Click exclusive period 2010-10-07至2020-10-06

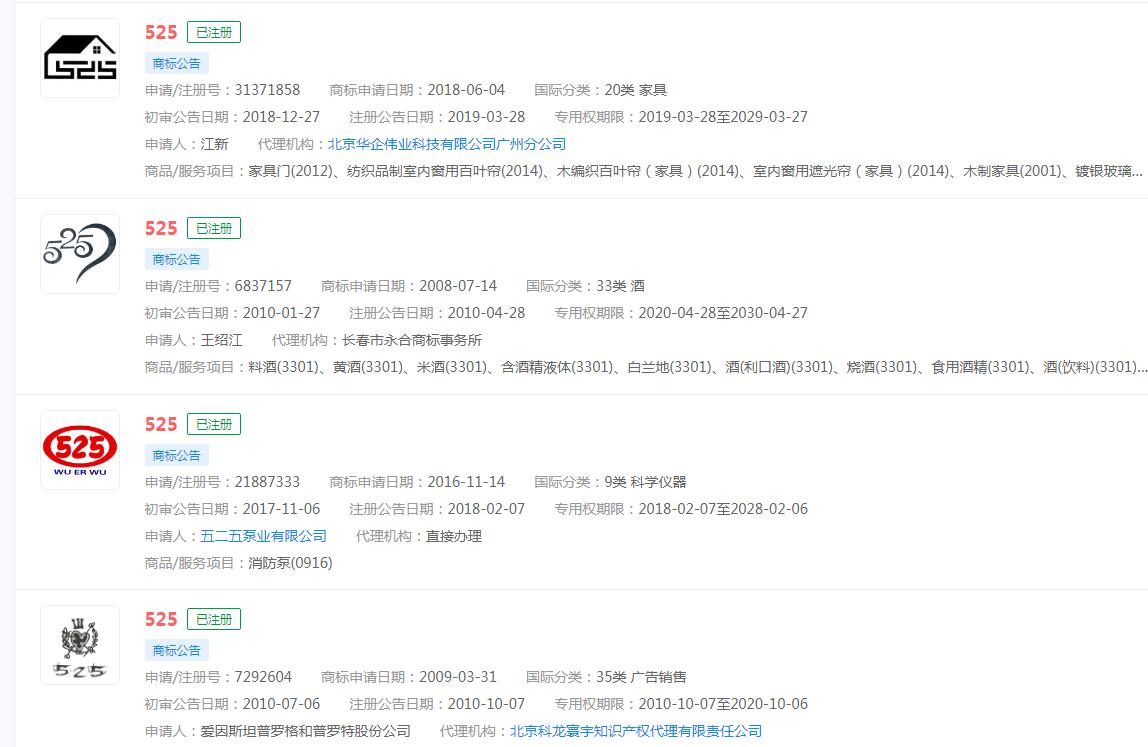point(723,704)
